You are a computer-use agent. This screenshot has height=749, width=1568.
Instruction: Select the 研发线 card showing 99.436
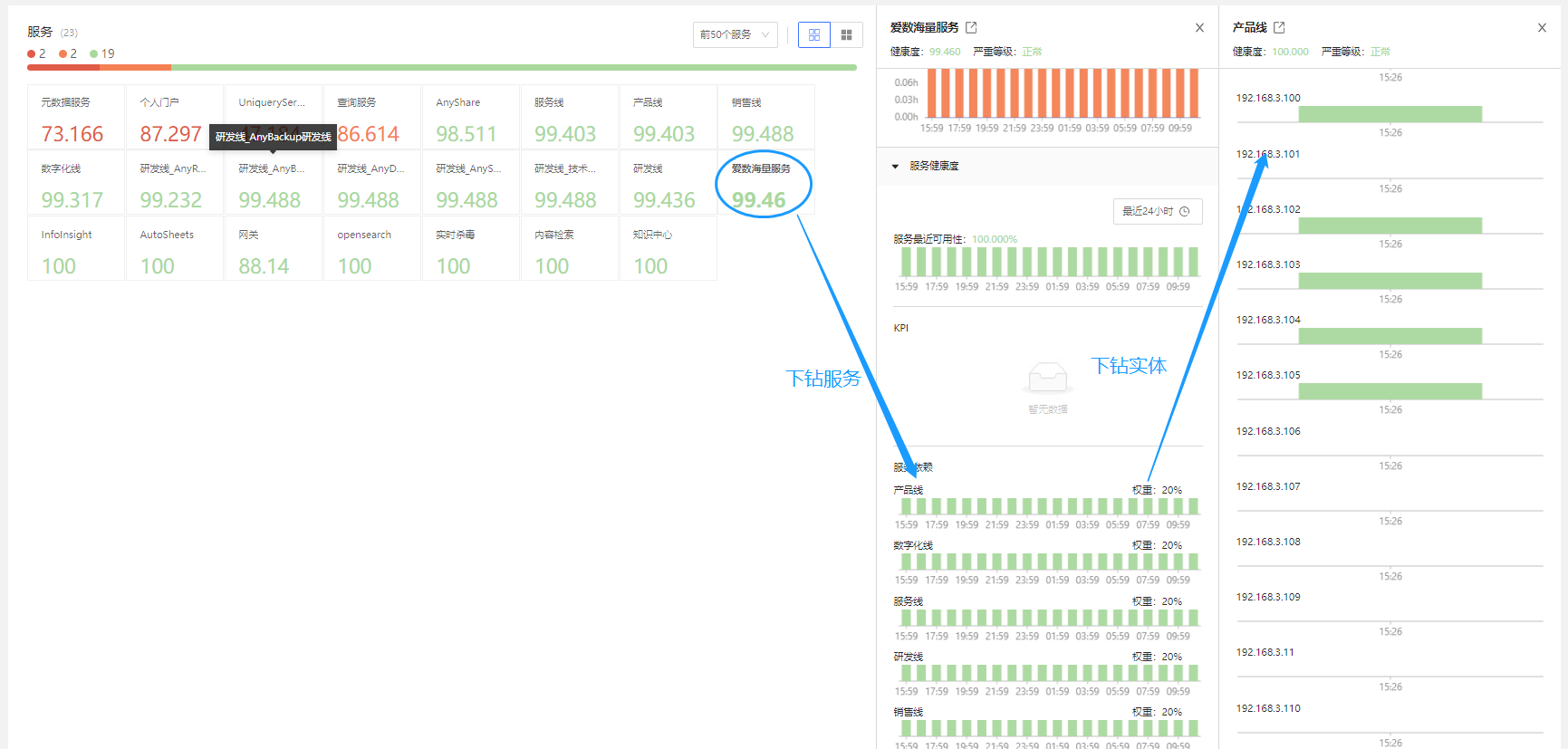pos(669,183)
